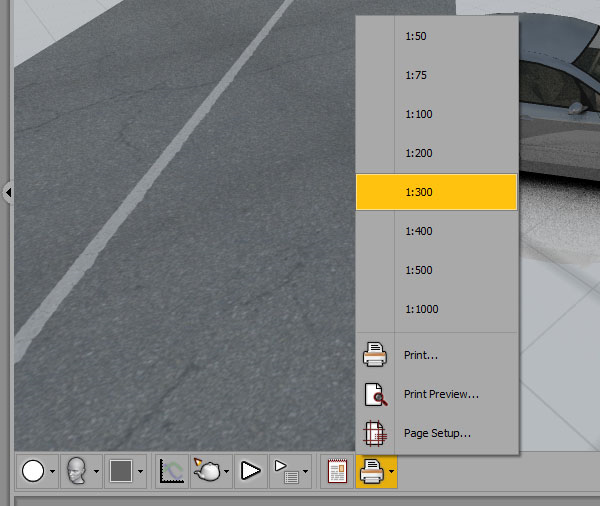The height and width of the screenshot is (506, 600).
Task: Click the white sphere display icon
Action: (x=33, y=471)
